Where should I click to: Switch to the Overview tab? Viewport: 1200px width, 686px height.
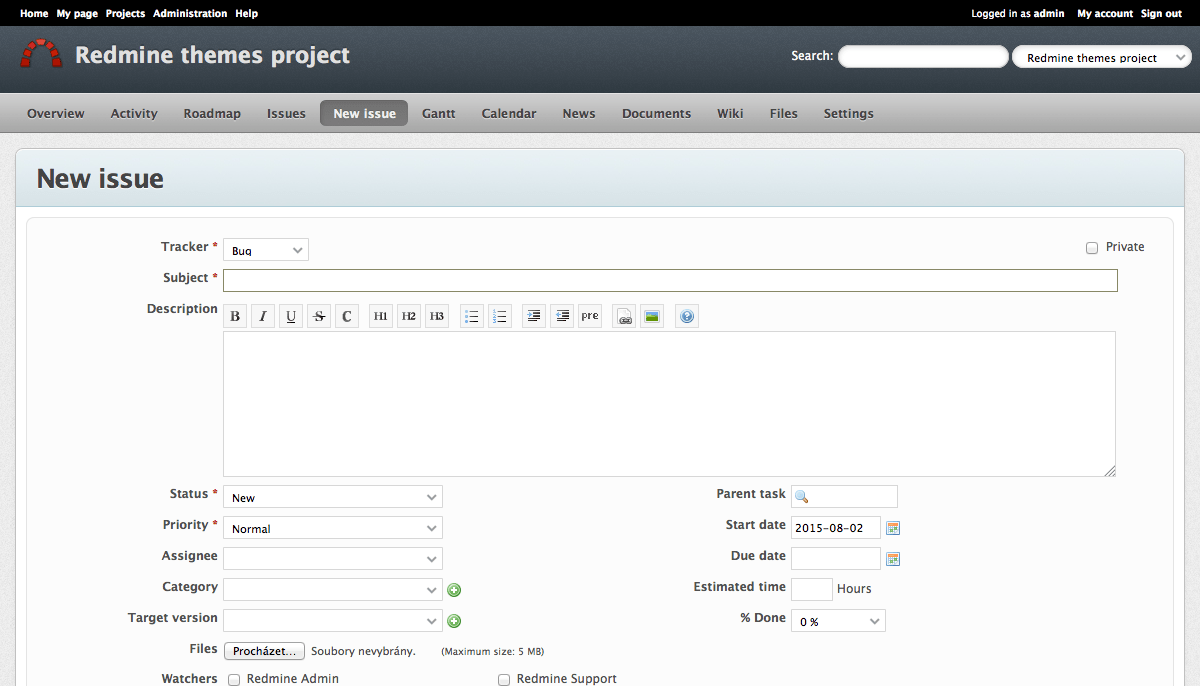56,113
